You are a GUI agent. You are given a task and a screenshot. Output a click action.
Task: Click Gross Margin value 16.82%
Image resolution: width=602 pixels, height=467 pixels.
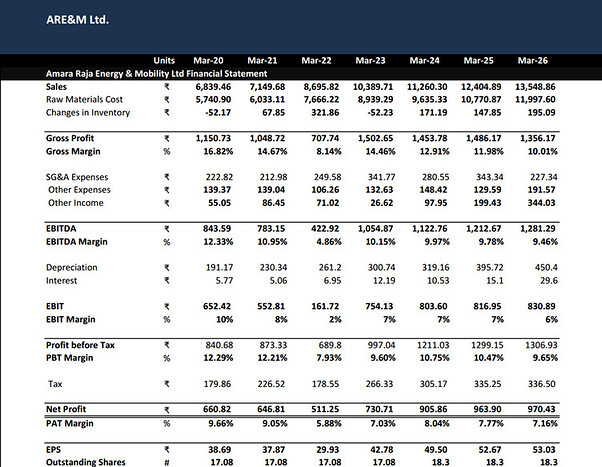218,151
